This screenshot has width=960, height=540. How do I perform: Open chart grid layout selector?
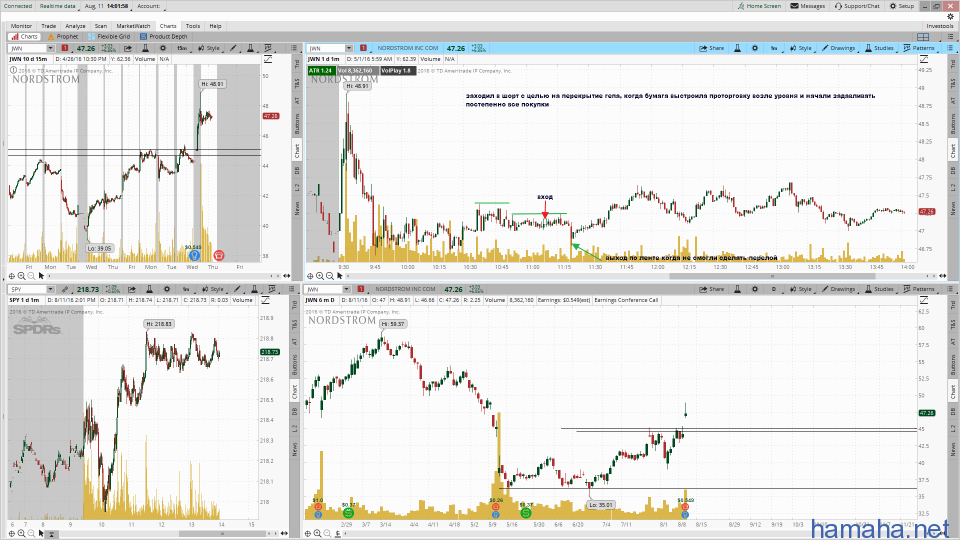point(923,37)
